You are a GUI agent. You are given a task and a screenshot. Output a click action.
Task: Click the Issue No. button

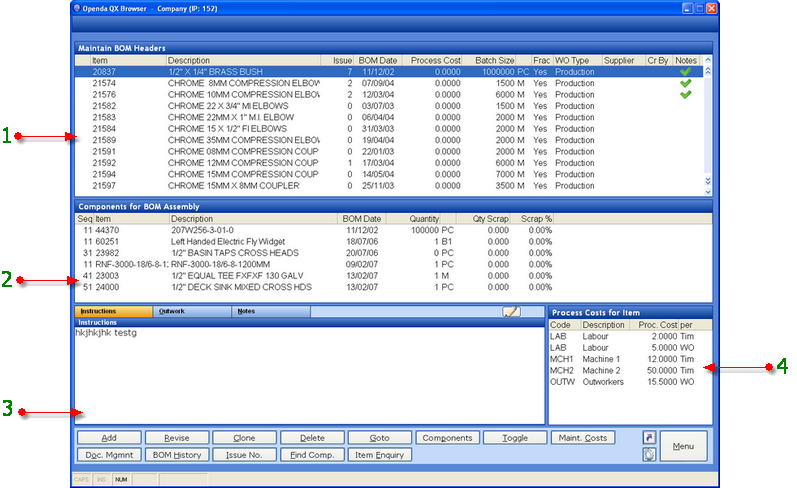click(244, 455)
